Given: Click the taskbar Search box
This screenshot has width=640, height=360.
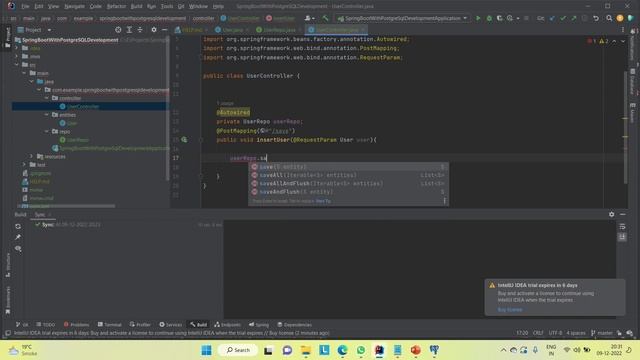Looking at the screenshot, I should point(238,350).
